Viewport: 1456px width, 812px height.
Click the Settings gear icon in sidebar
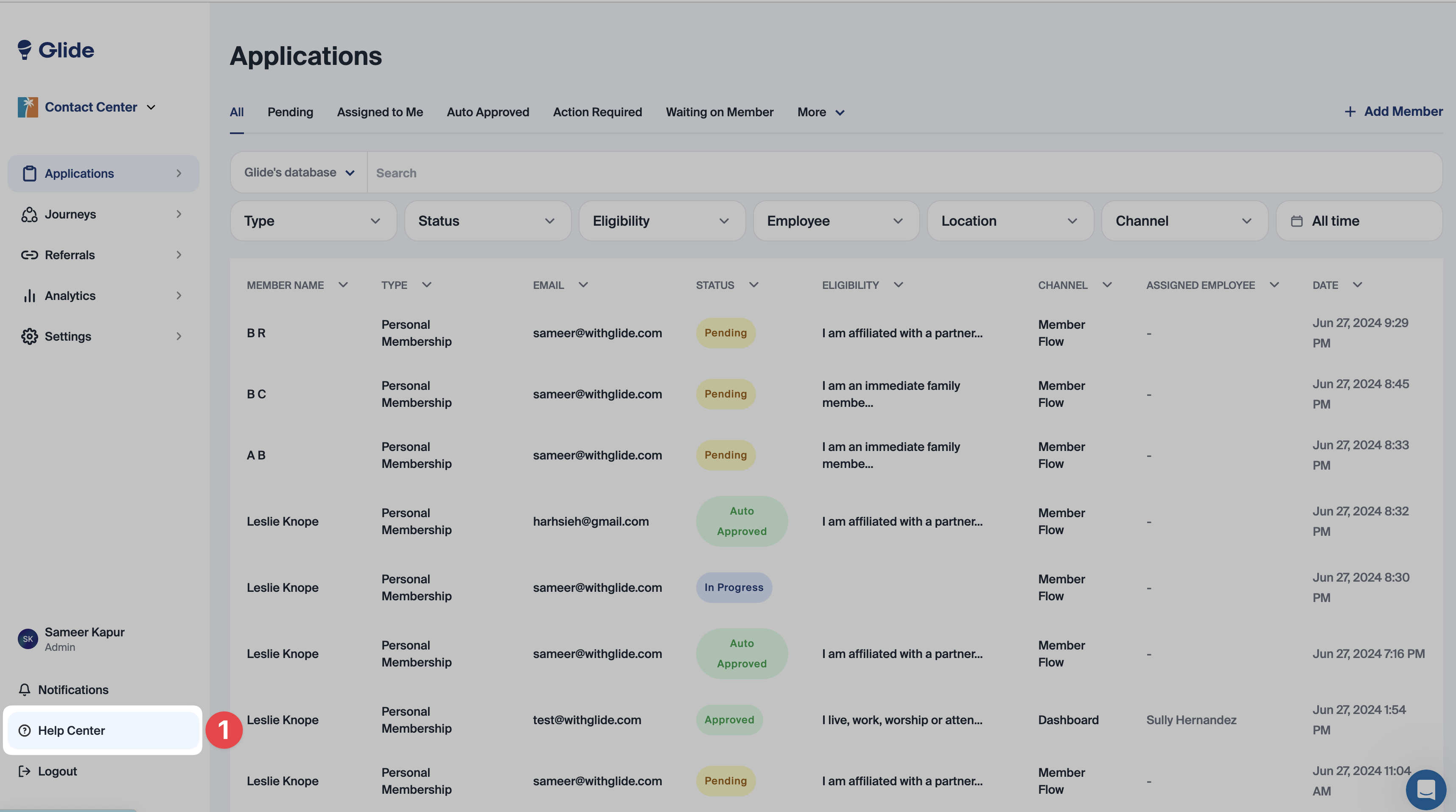click(29, 336)
